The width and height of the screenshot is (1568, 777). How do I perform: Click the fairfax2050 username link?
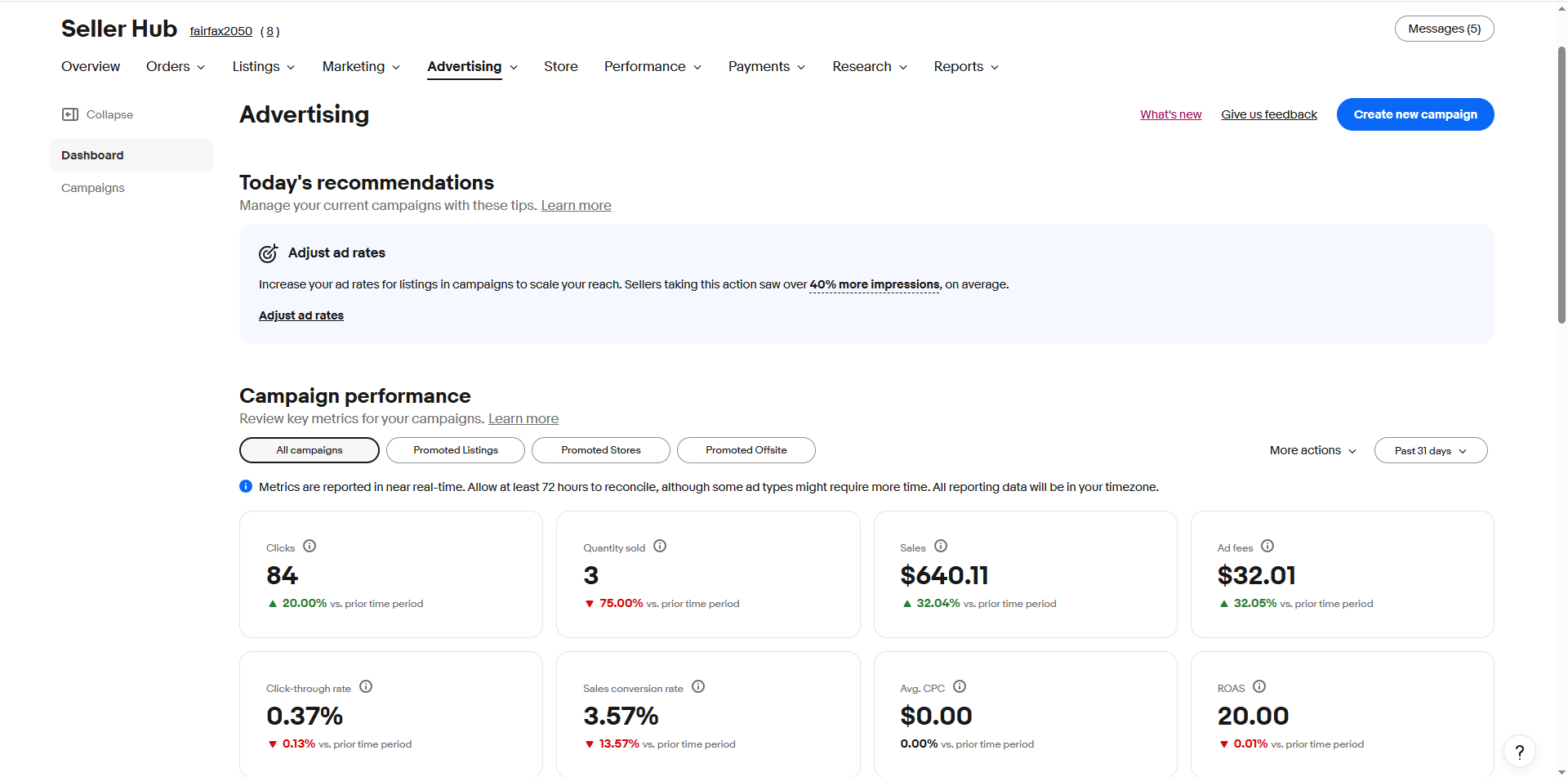pyautogui.click(x=221, y=31)
